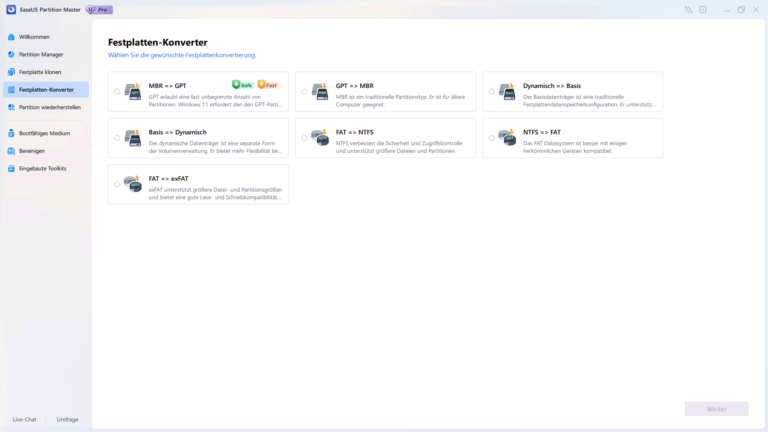Click the 'GPT erlaubt eine fast unbegrenzte' description

point(215,100)
